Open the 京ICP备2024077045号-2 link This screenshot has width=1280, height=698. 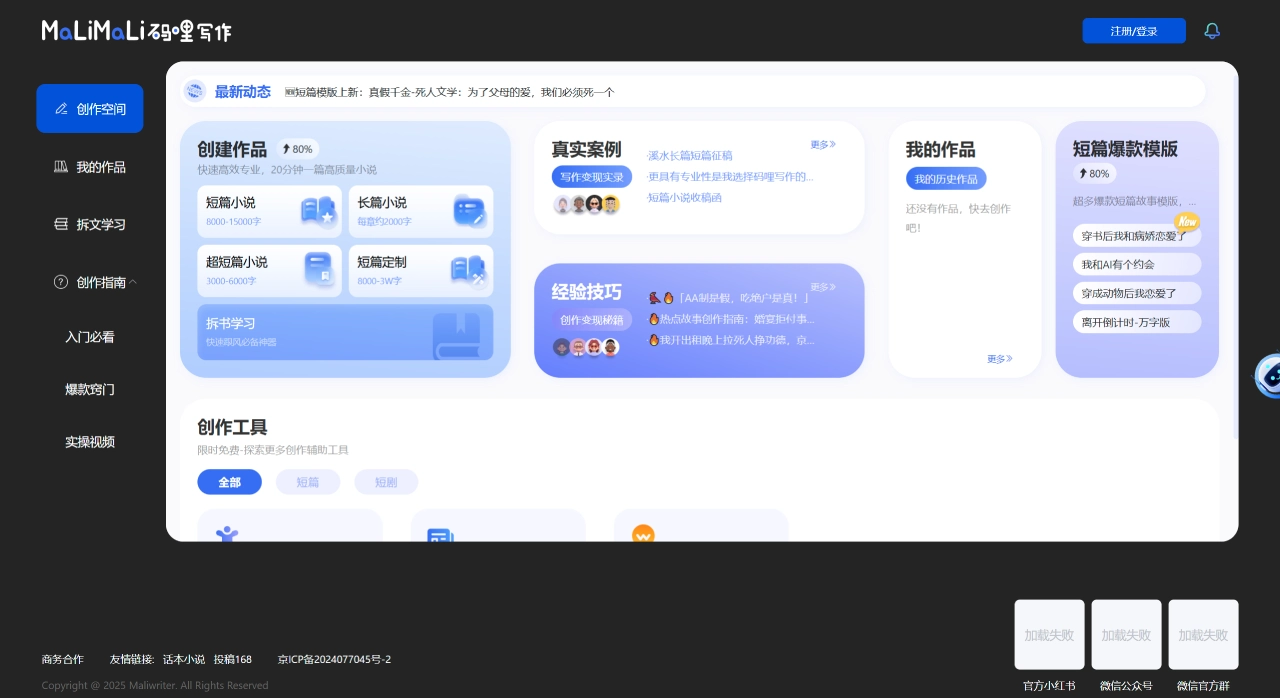tap(335, 659)
